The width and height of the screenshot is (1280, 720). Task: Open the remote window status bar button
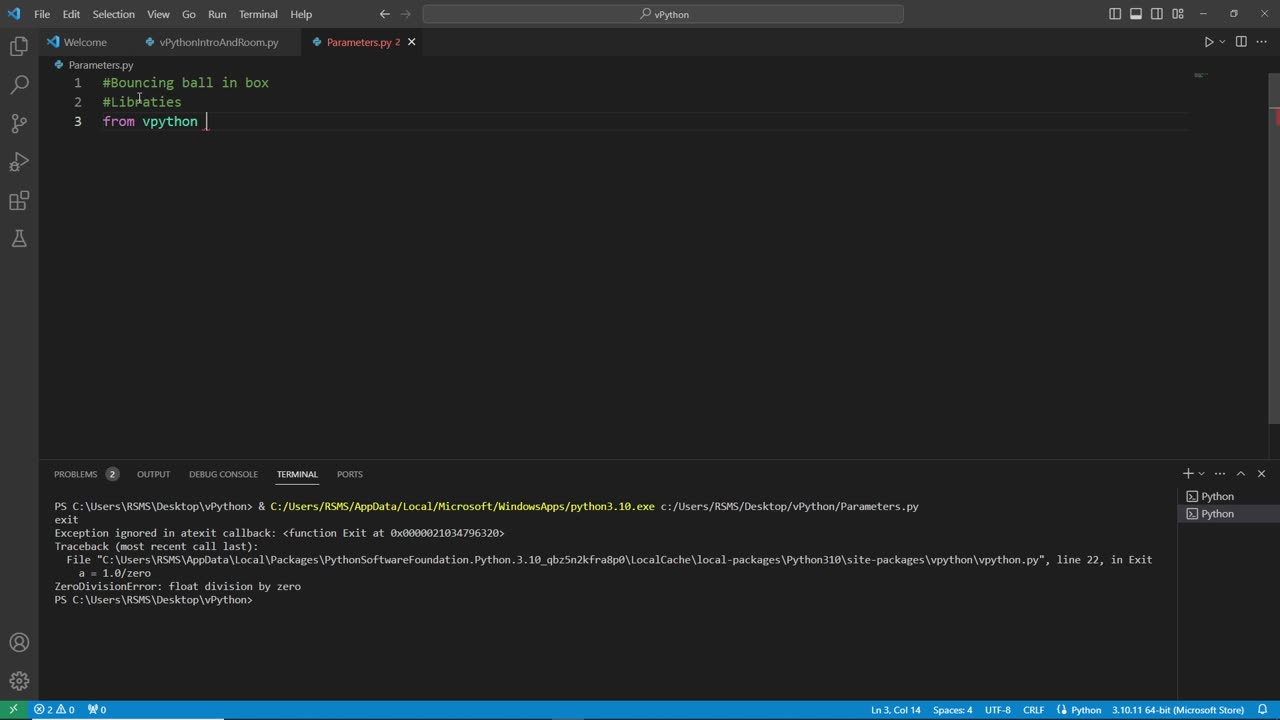tap(13, 710)
